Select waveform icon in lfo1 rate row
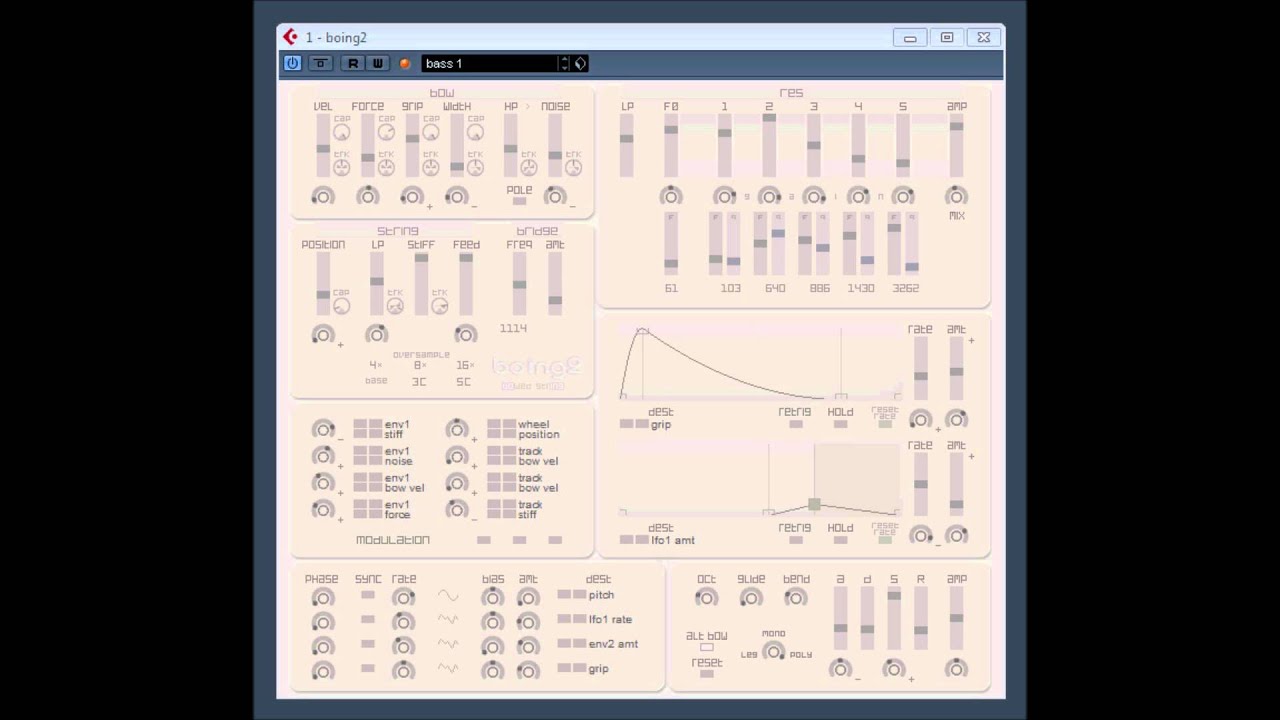This screenshot has height=720, width=1280. click(447, 620)
